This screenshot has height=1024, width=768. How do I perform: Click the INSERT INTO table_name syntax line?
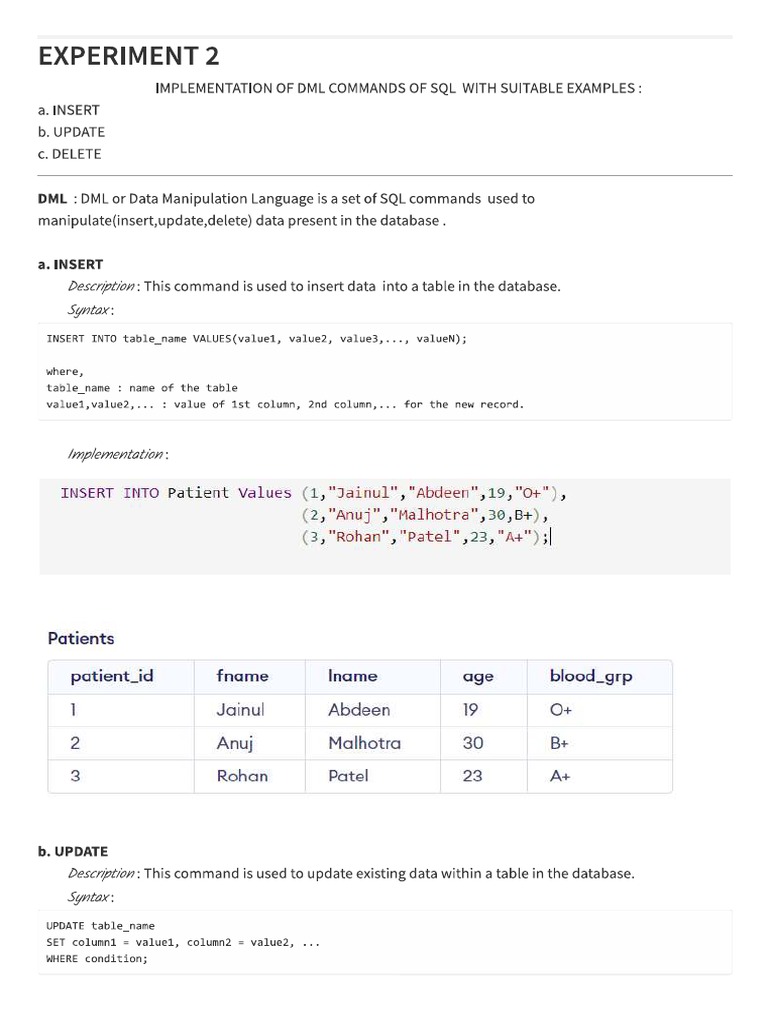[x=257, y=338]
